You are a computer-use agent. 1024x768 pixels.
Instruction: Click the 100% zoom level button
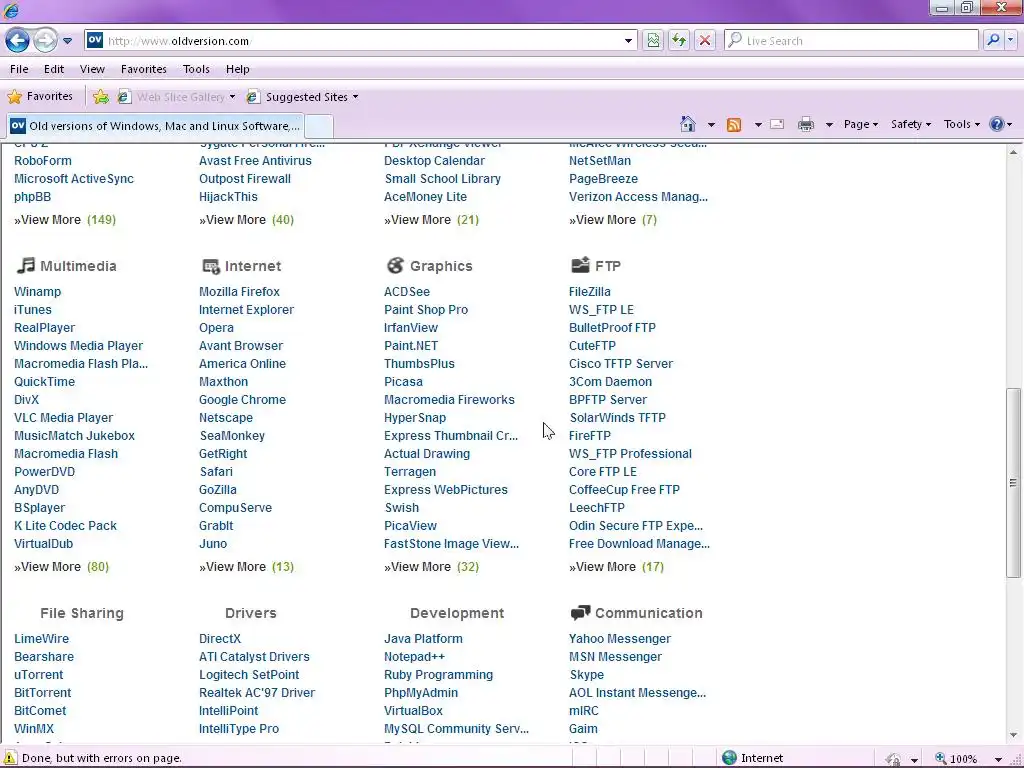958,758
